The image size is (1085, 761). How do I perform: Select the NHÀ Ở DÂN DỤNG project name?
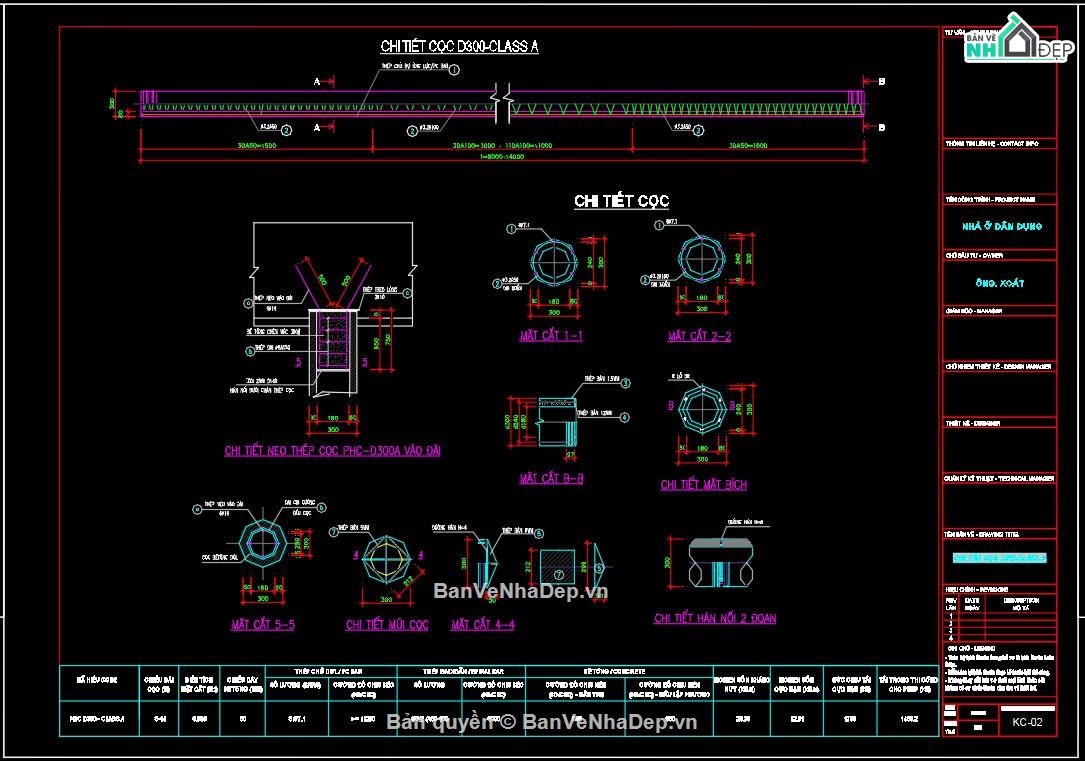(999, 227)
